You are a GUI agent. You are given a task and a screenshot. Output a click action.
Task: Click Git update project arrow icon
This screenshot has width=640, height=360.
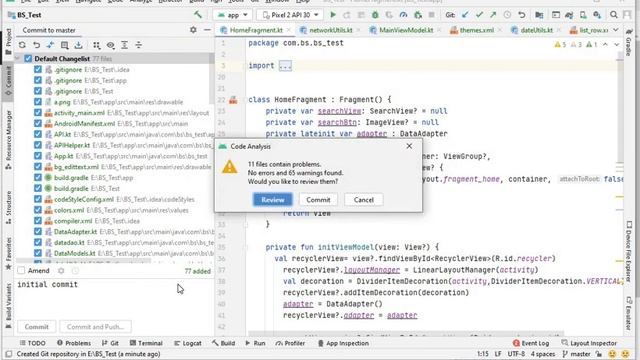point(465,15)
